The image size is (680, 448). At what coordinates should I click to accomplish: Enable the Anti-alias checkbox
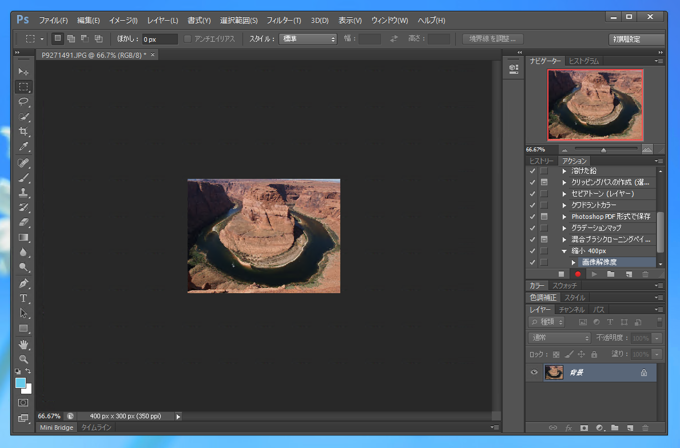tap(187, 39)
